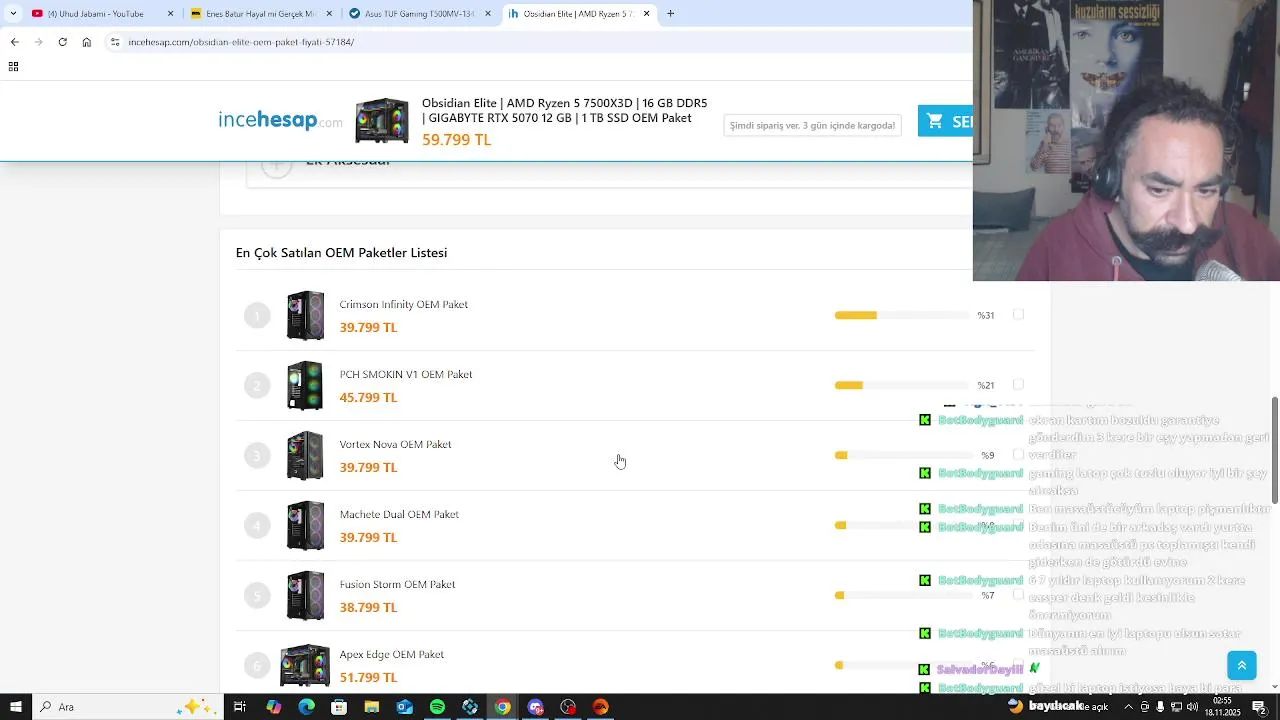This screenshot has width=1280, height=720.
Task: Jump to page top with blue arrow button
Action: coord(1241,665)
